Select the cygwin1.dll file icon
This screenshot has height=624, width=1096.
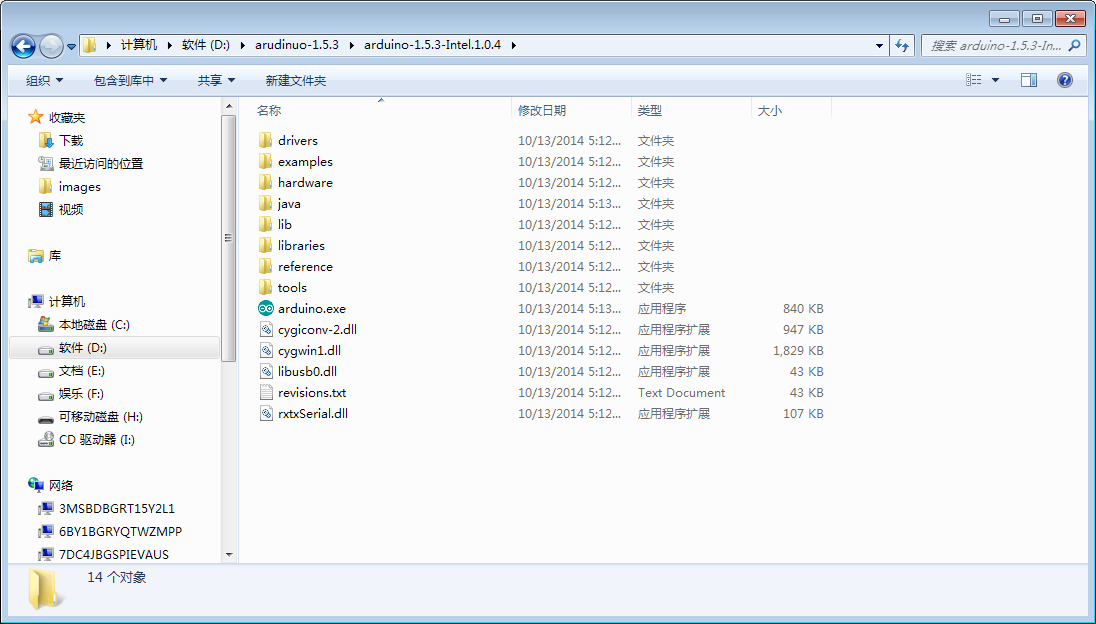(x=266, y=350)
